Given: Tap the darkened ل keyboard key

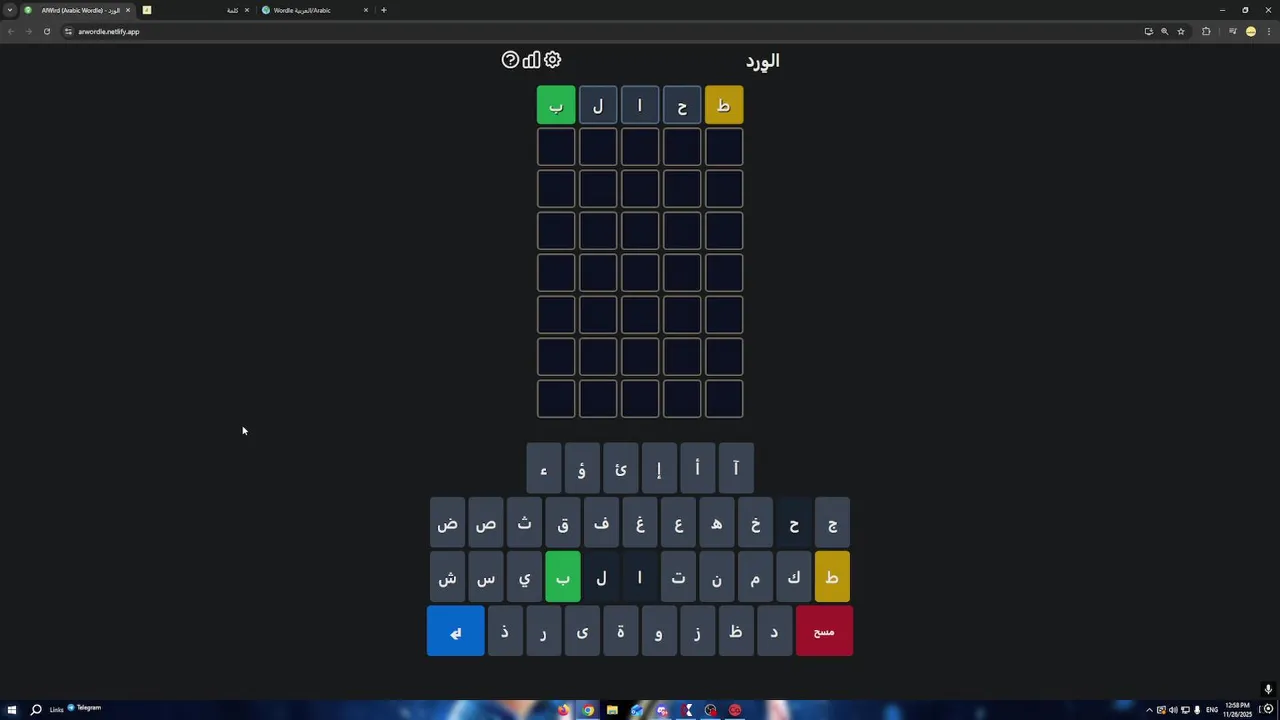Looking at the screenshot, I should [x=601, y=577].
